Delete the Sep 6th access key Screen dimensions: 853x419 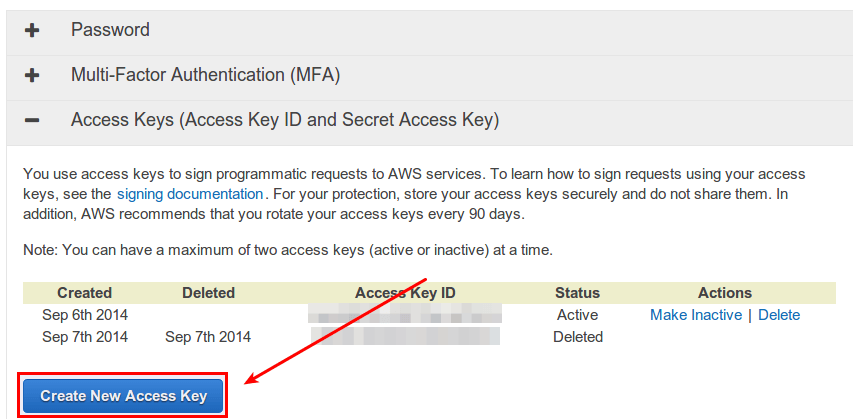coord(779,315)
